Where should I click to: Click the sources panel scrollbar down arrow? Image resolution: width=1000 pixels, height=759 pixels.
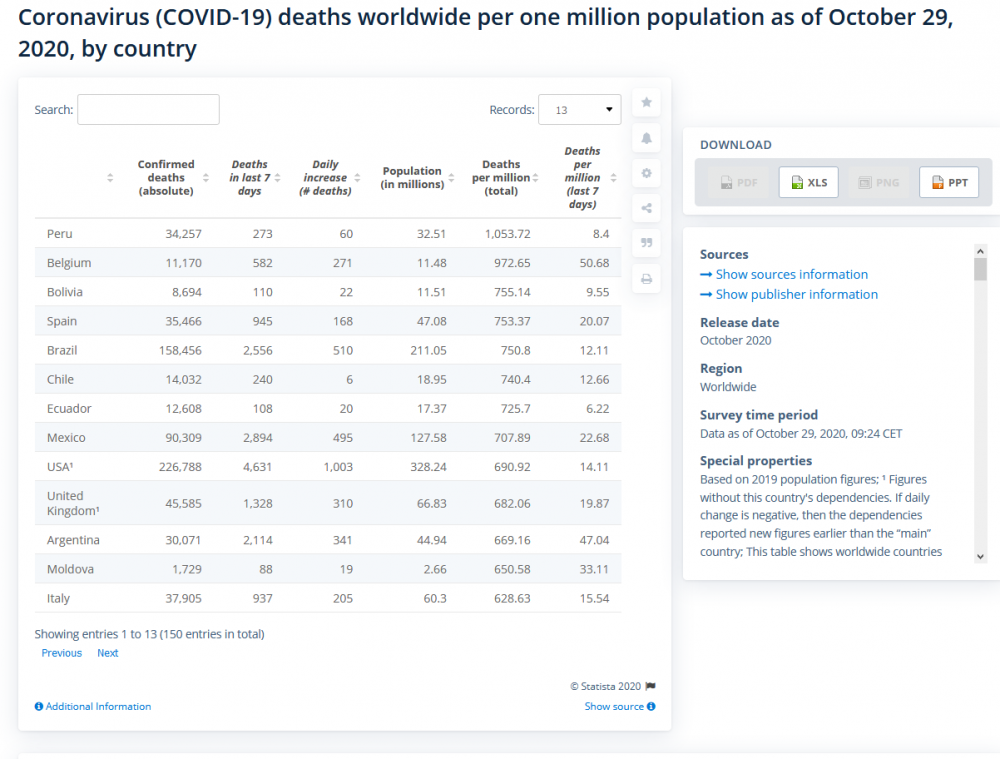[980, 556]
